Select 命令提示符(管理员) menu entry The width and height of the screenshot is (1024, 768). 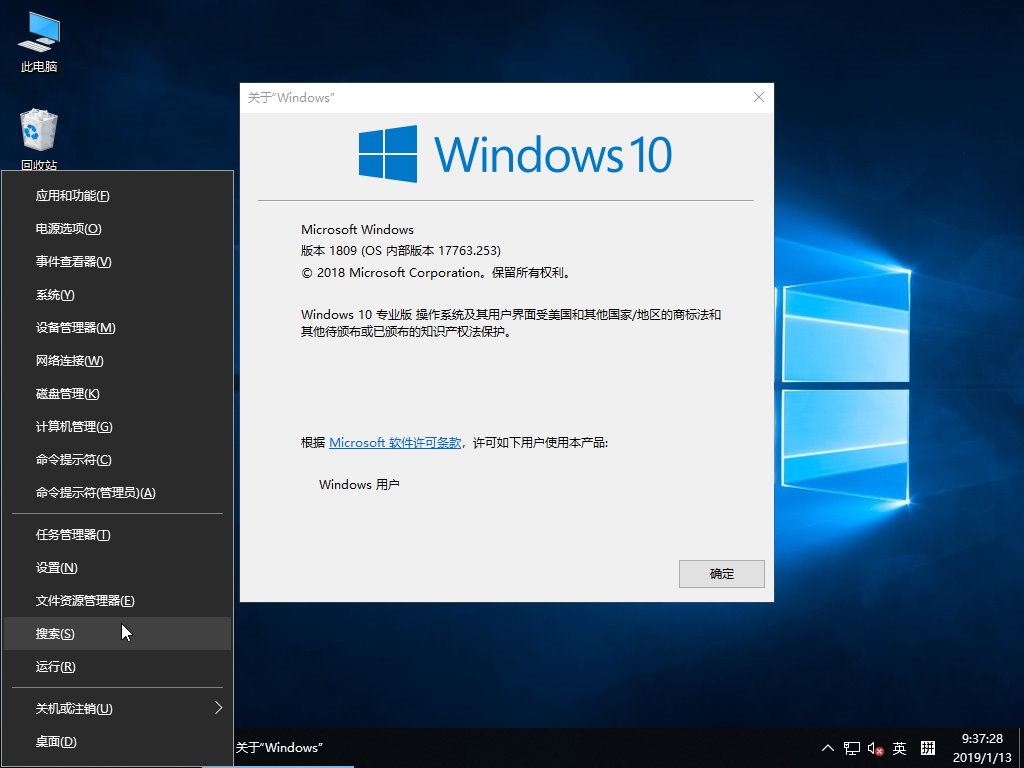(95, 492)
